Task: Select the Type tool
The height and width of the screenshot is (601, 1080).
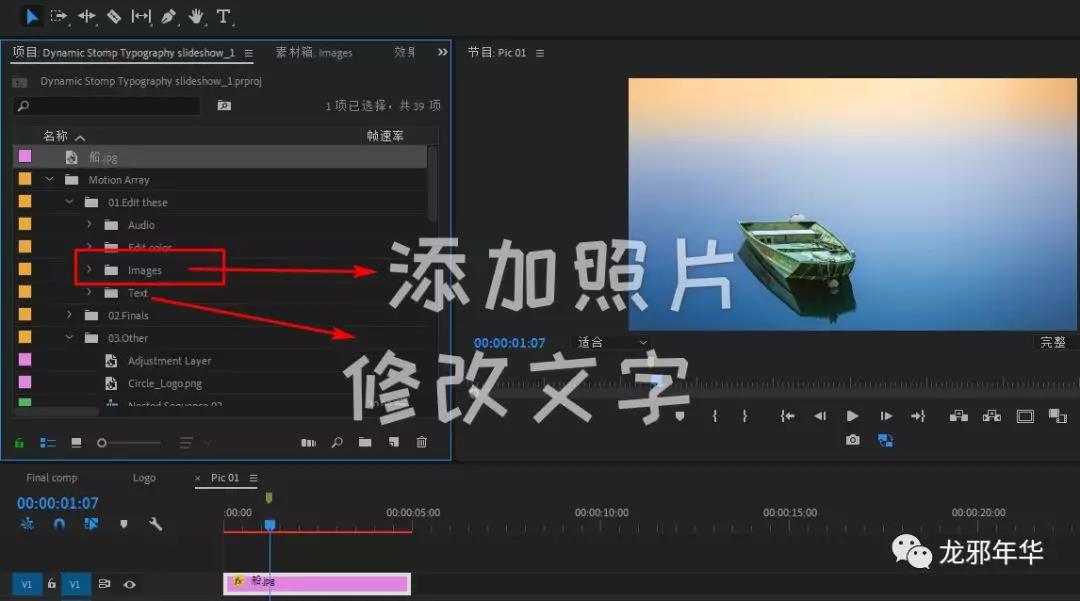Action: click(x=223, y=16)
